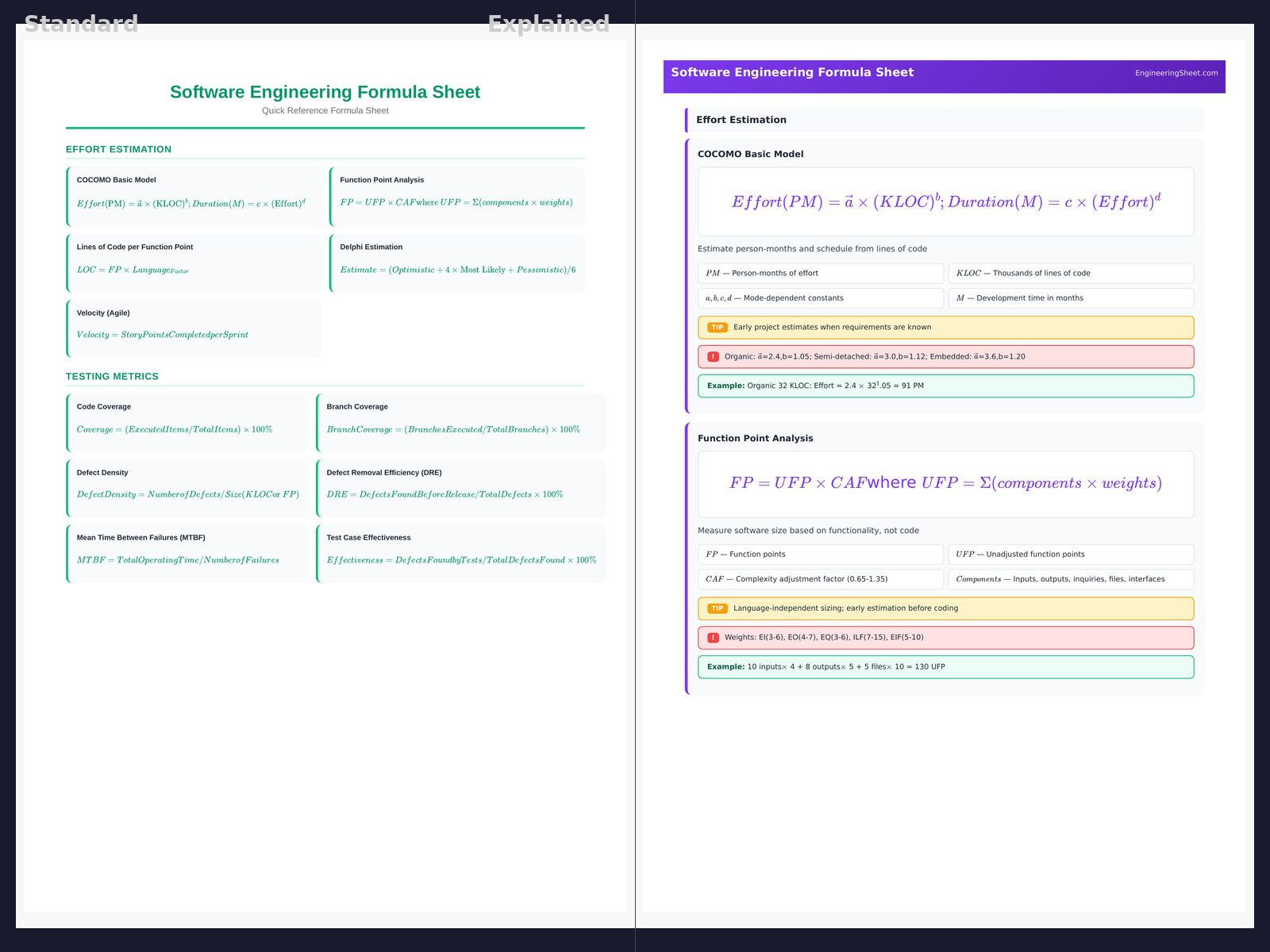
Task: Click the TIP badge under COCOMO Basic Model
Action: (717, 328)
